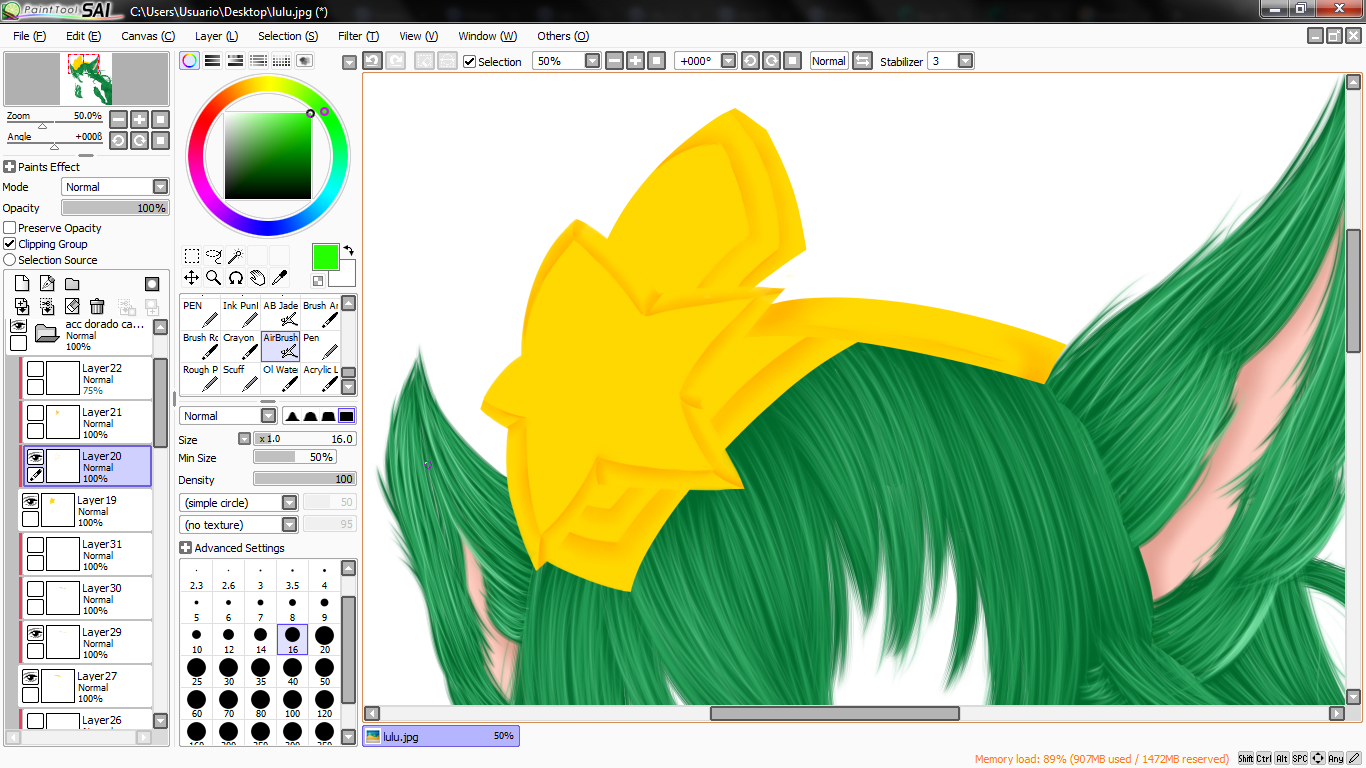The height and width of the screenshot is (768, 1366).
Task: Select the Hand pan tool
Action: 257,278
